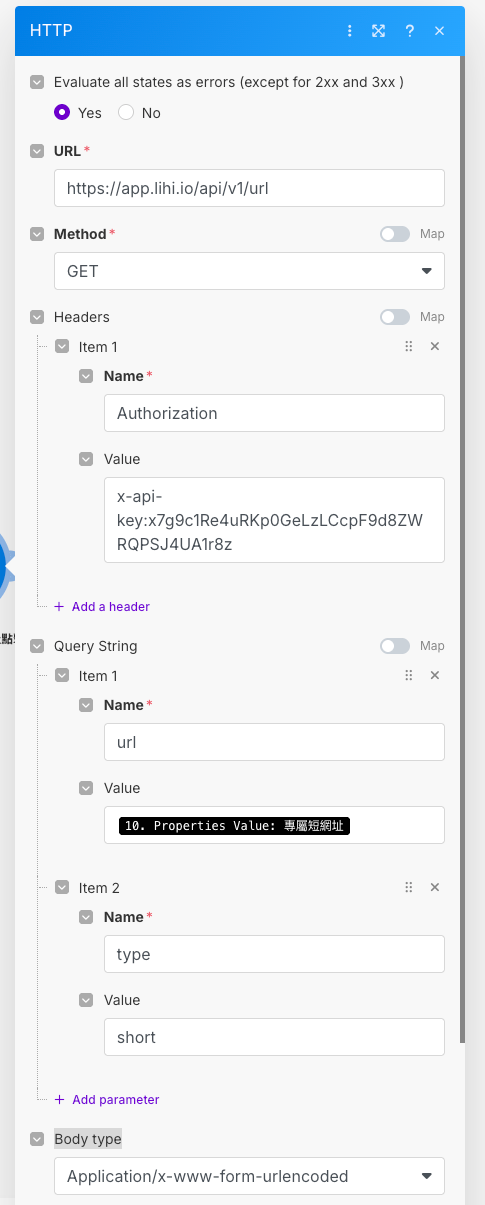
Task: Expand the HTTP panel to fullscreen
Action: (x=379, y=31)
